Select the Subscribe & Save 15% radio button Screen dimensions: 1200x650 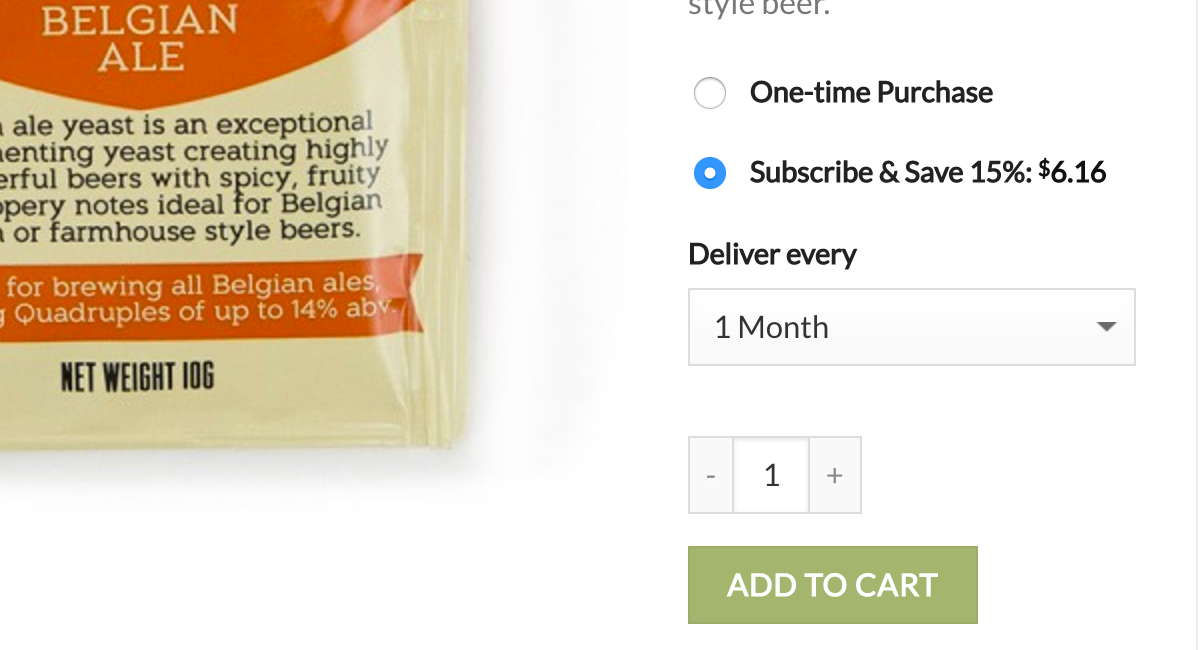click(709, 173)
